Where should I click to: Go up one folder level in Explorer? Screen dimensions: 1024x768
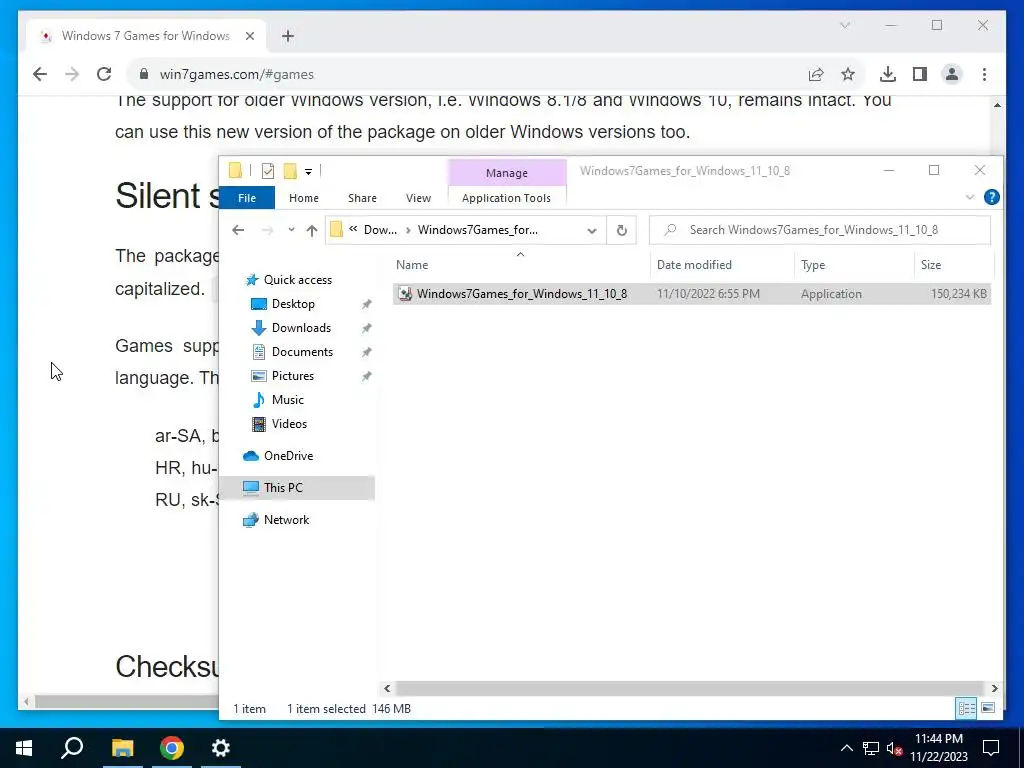[x=312, y=230]
